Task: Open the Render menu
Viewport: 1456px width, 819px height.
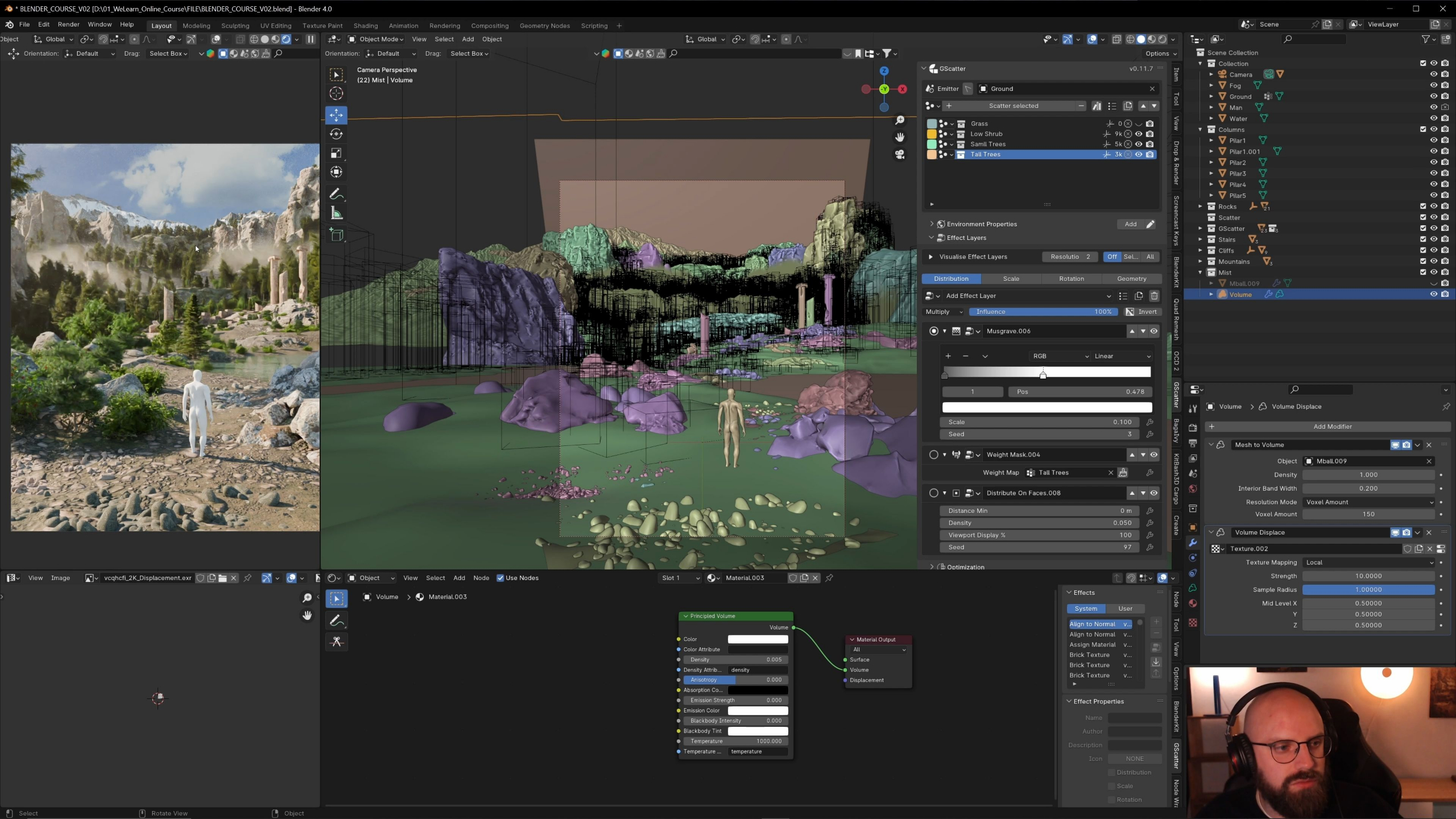Action: [x=68, y=24]
